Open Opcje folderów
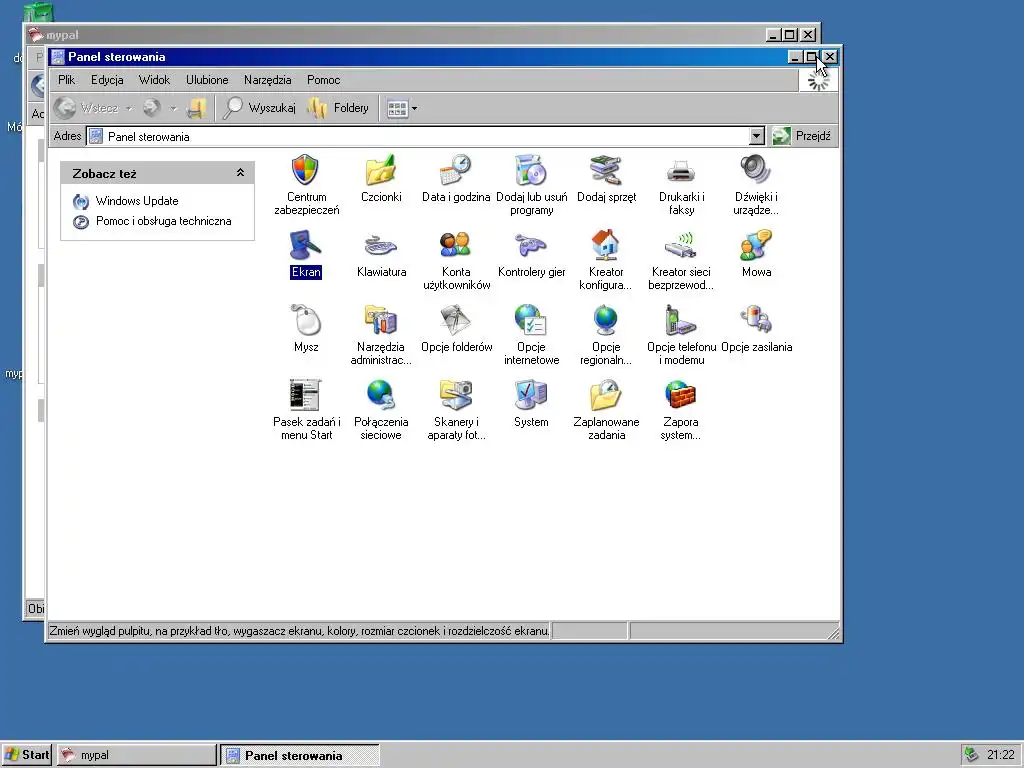Viewport: 1024px width, 768px height. (456, 321)
